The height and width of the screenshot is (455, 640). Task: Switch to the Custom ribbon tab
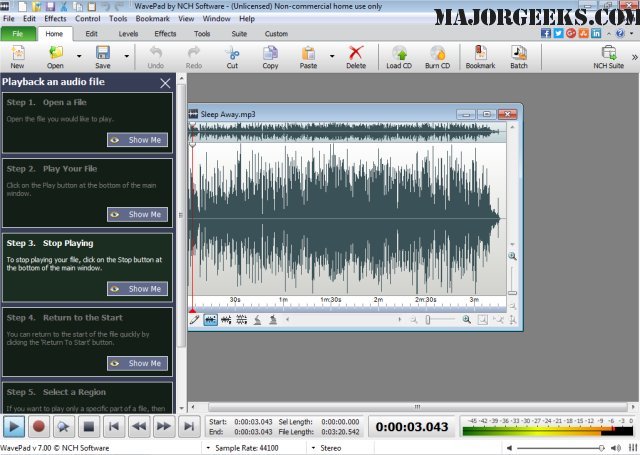tap(276, 34)
